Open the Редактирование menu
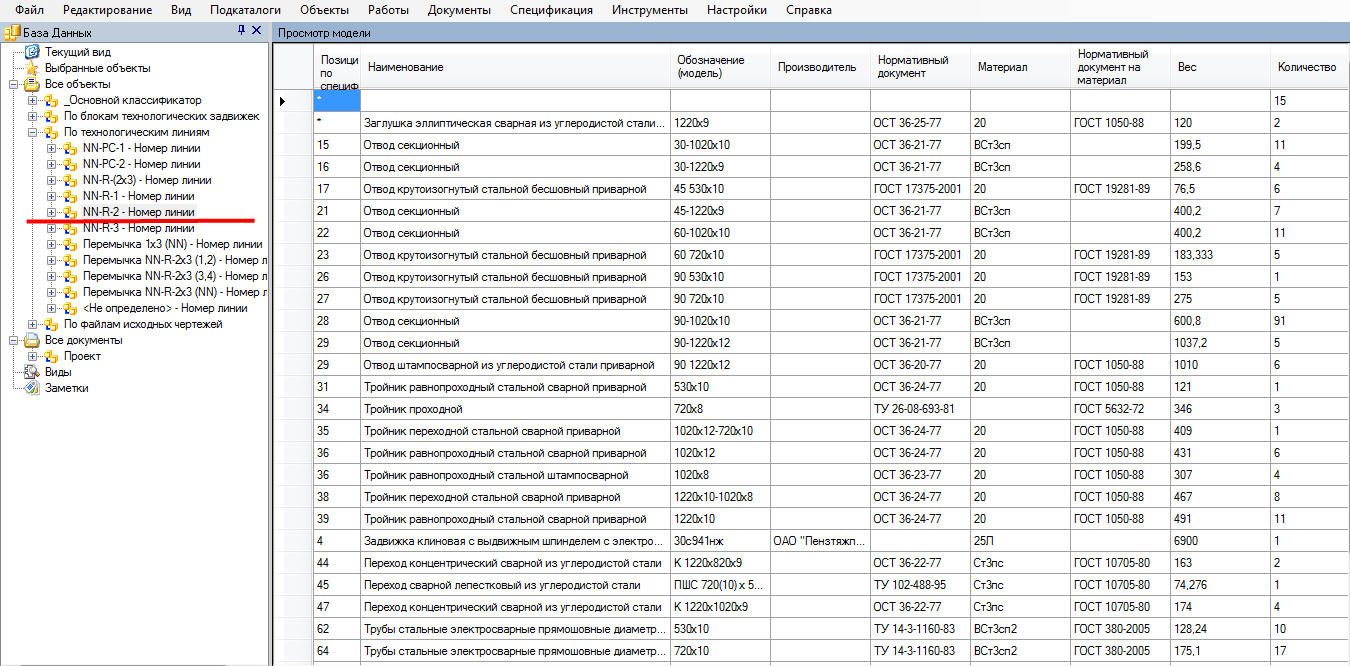1350x666 pixels. point(107,10)
